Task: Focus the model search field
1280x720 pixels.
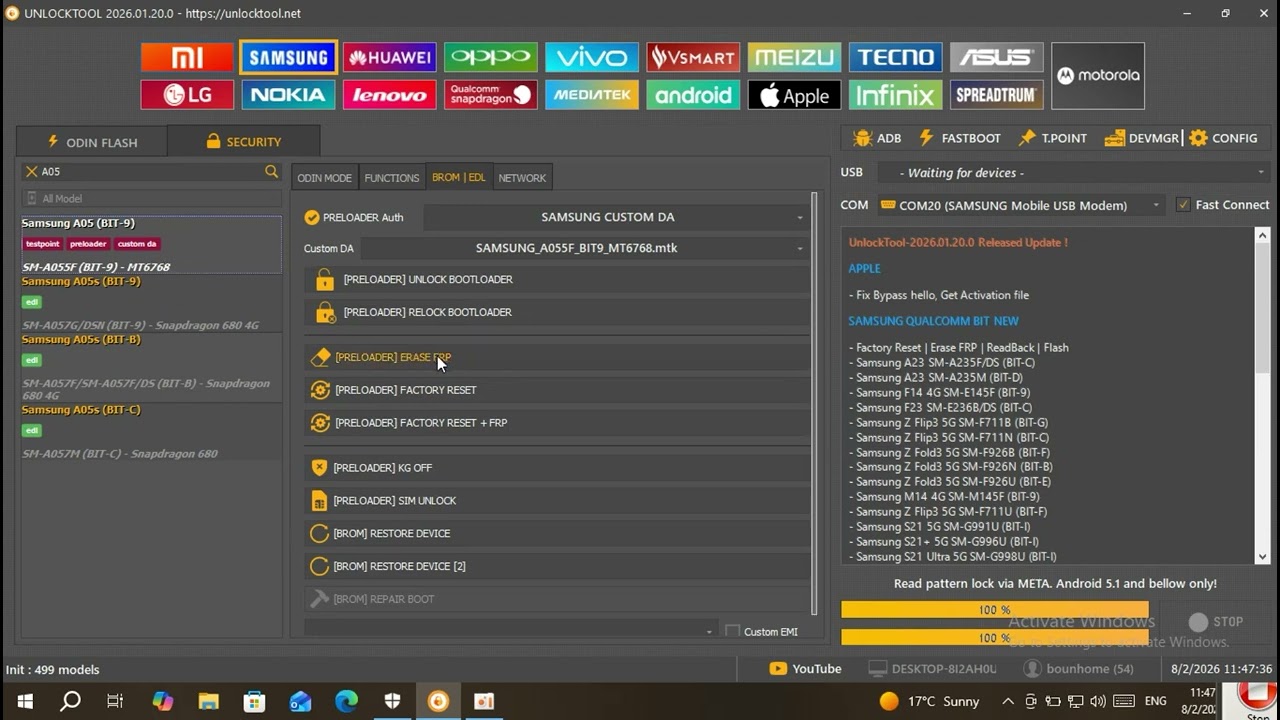Action: pos(150,172)
